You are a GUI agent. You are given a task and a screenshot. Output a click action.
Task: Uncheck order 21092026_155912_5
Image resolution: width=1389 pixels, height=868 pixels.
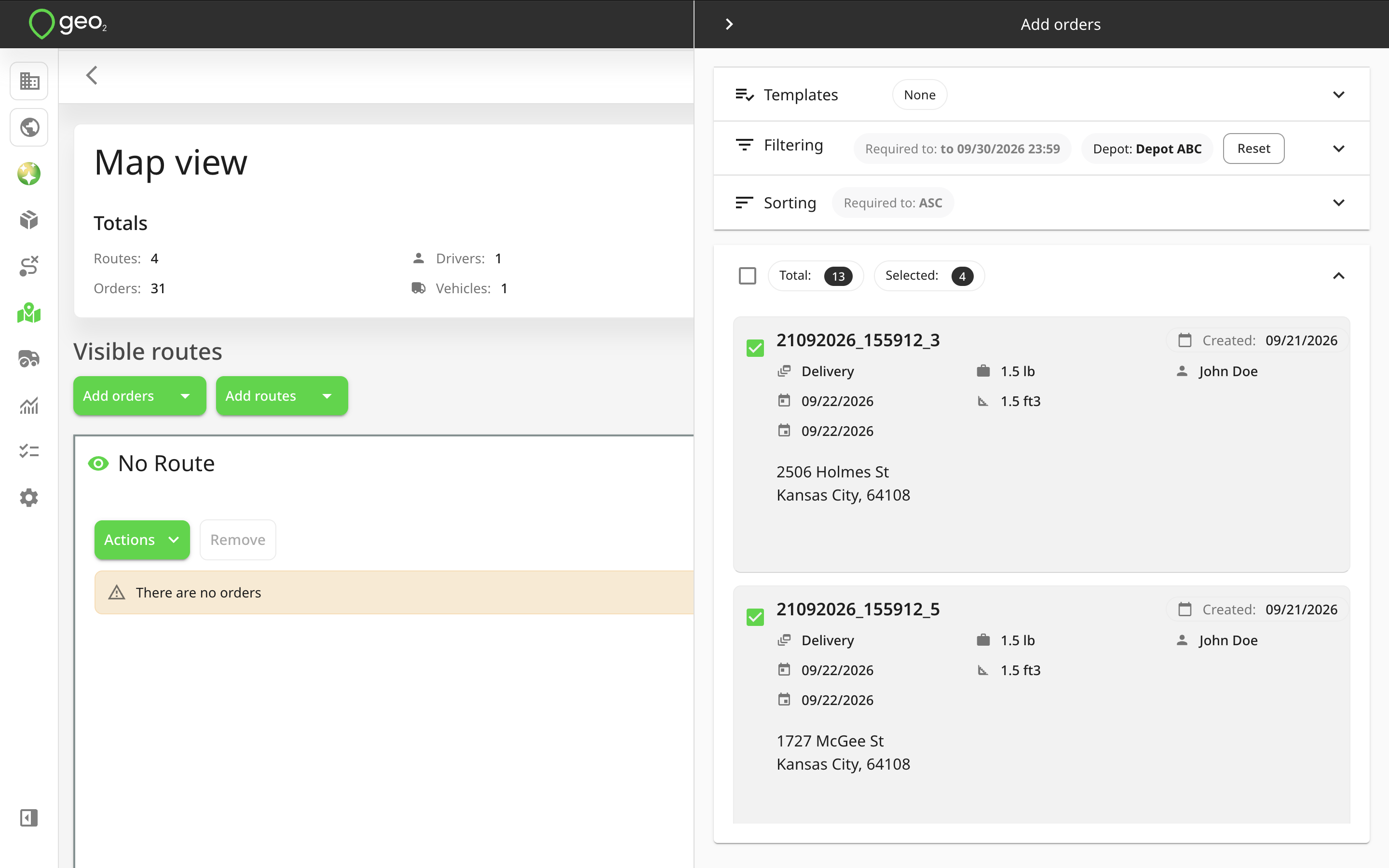pos(755,617)
